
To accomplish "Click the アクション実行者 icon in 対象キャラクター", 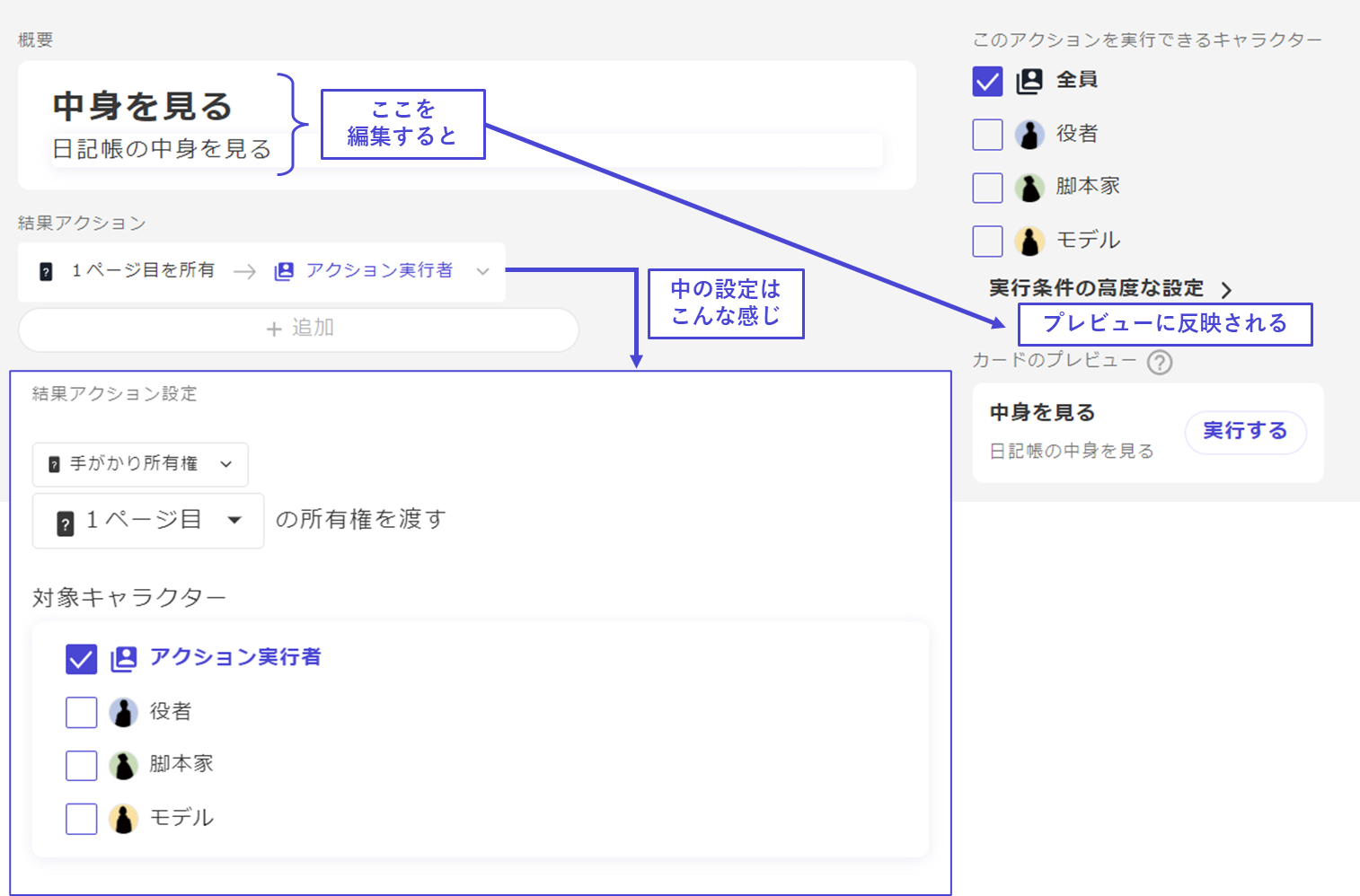I will 124,659.
